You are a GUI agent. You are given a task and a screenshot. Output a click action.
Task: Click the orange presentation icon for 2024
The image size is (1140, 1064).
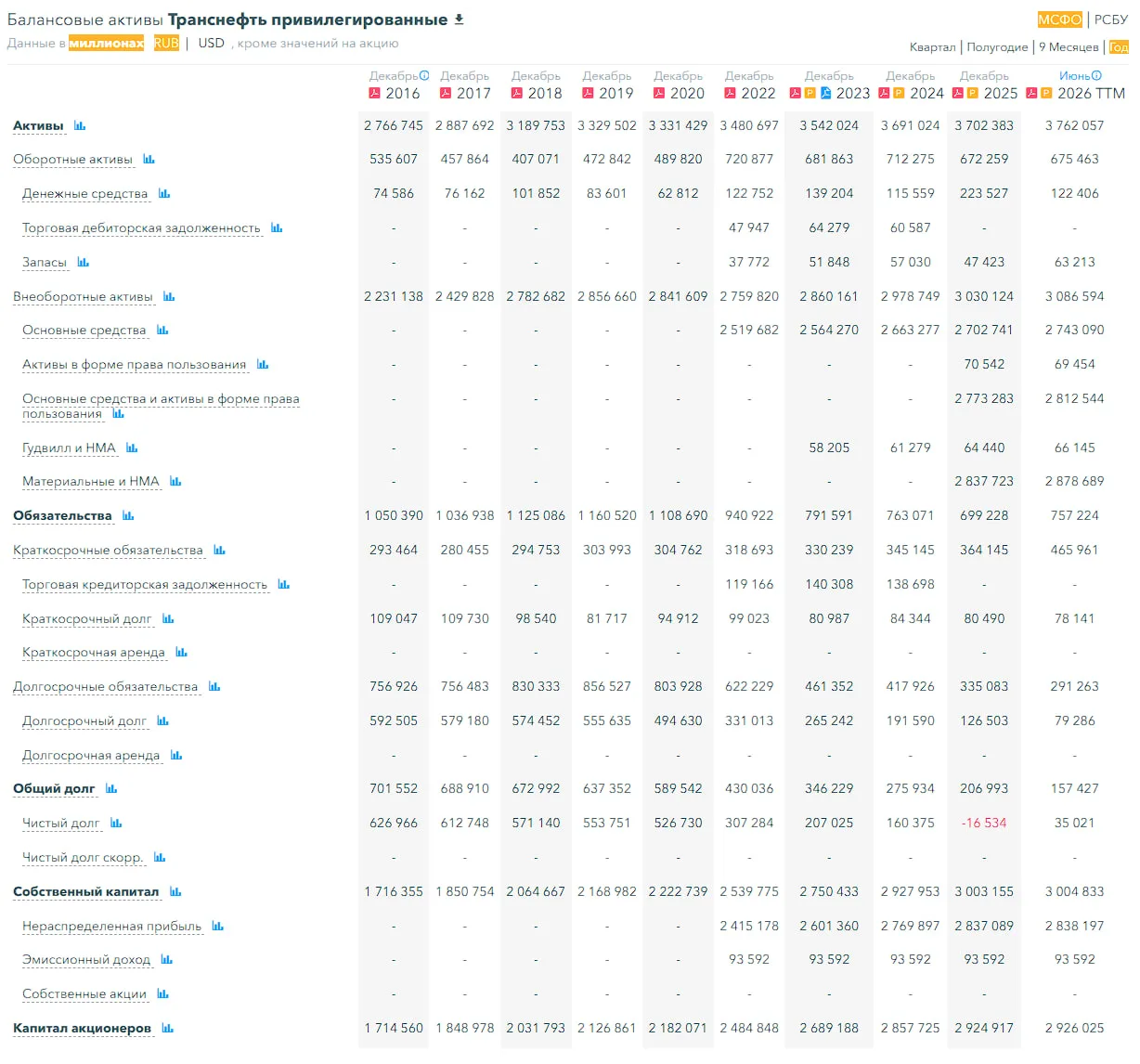pyautogui.click(x=899, y=93)
